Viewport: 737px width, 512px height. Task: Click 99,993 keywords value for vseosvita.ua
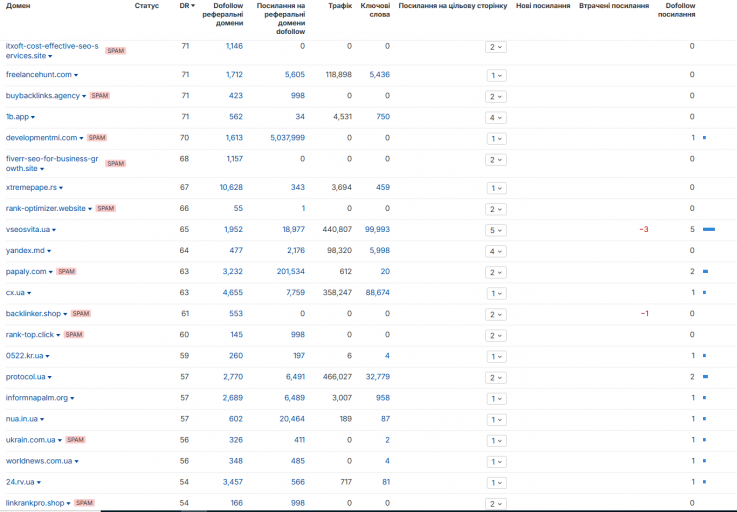pos(377,229)
